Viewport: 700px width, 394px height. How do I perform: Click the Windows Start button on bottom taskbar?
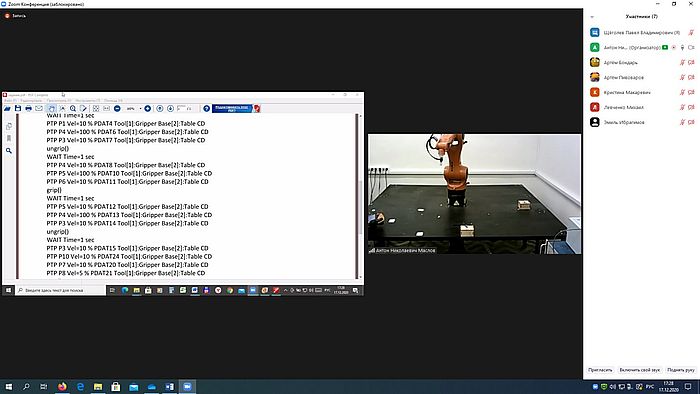(x=8, y=386)
